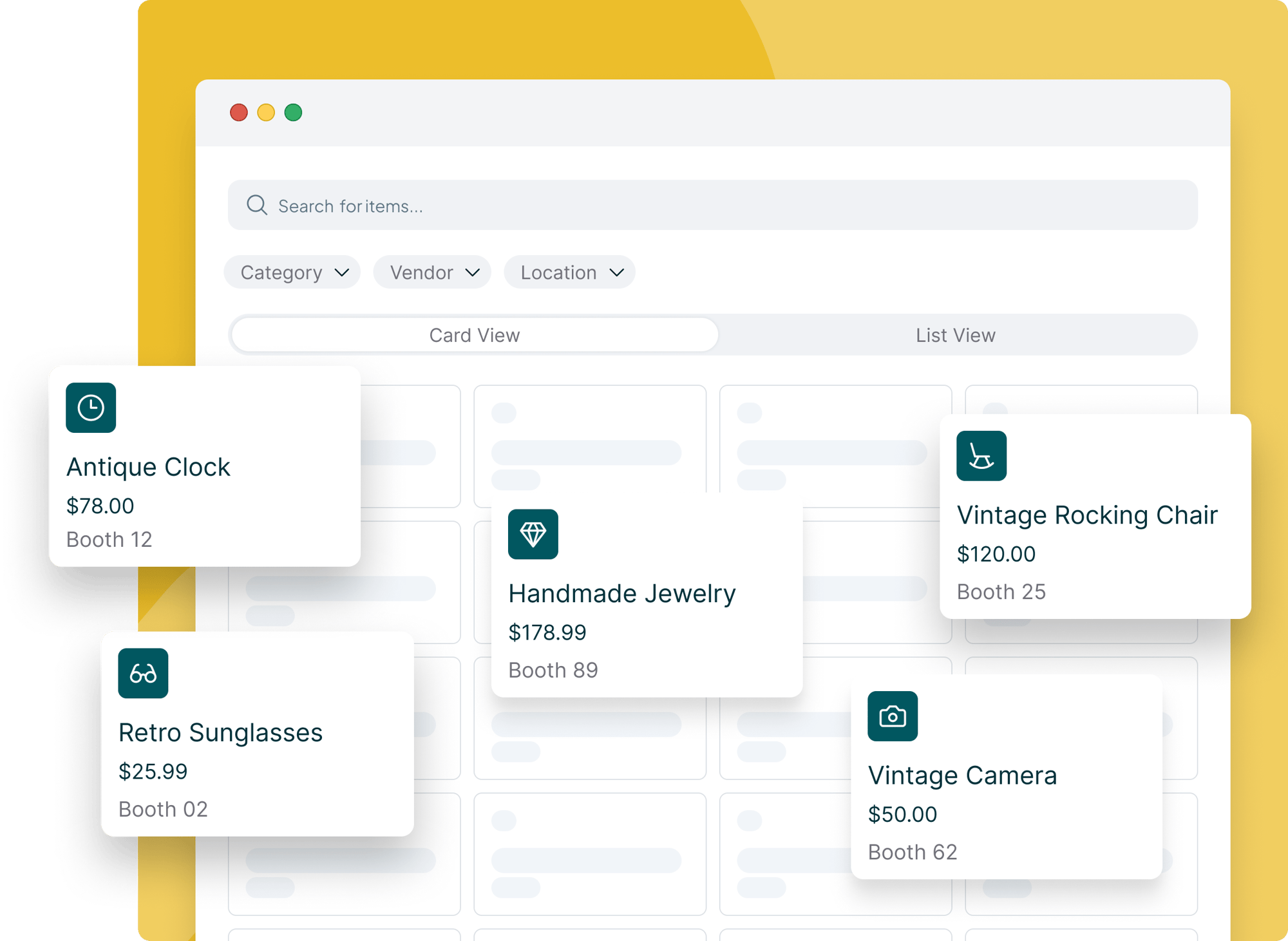
Task: Click the green maximize window button
Action: click(x=294, y=113)
